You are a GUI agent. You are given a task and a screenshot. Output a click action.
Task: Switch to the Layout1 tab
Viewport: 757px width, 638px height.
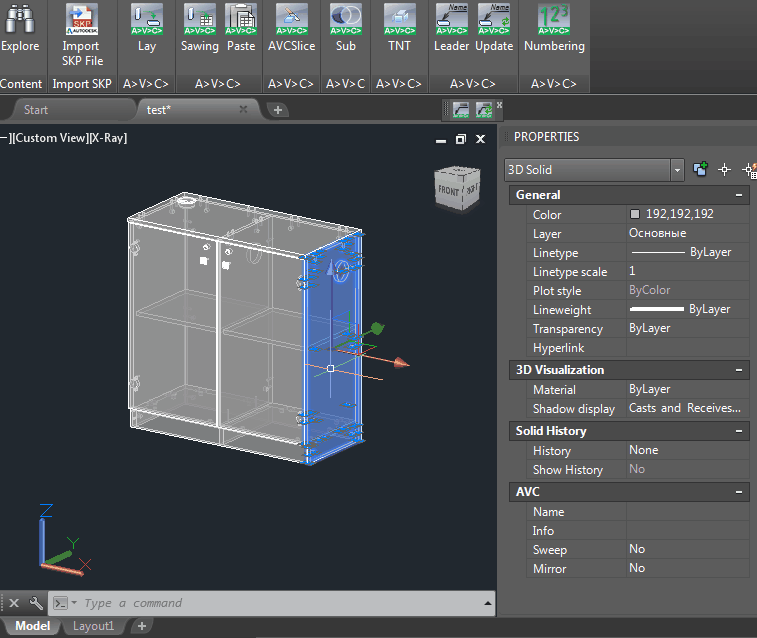click(x=93, y=627)
